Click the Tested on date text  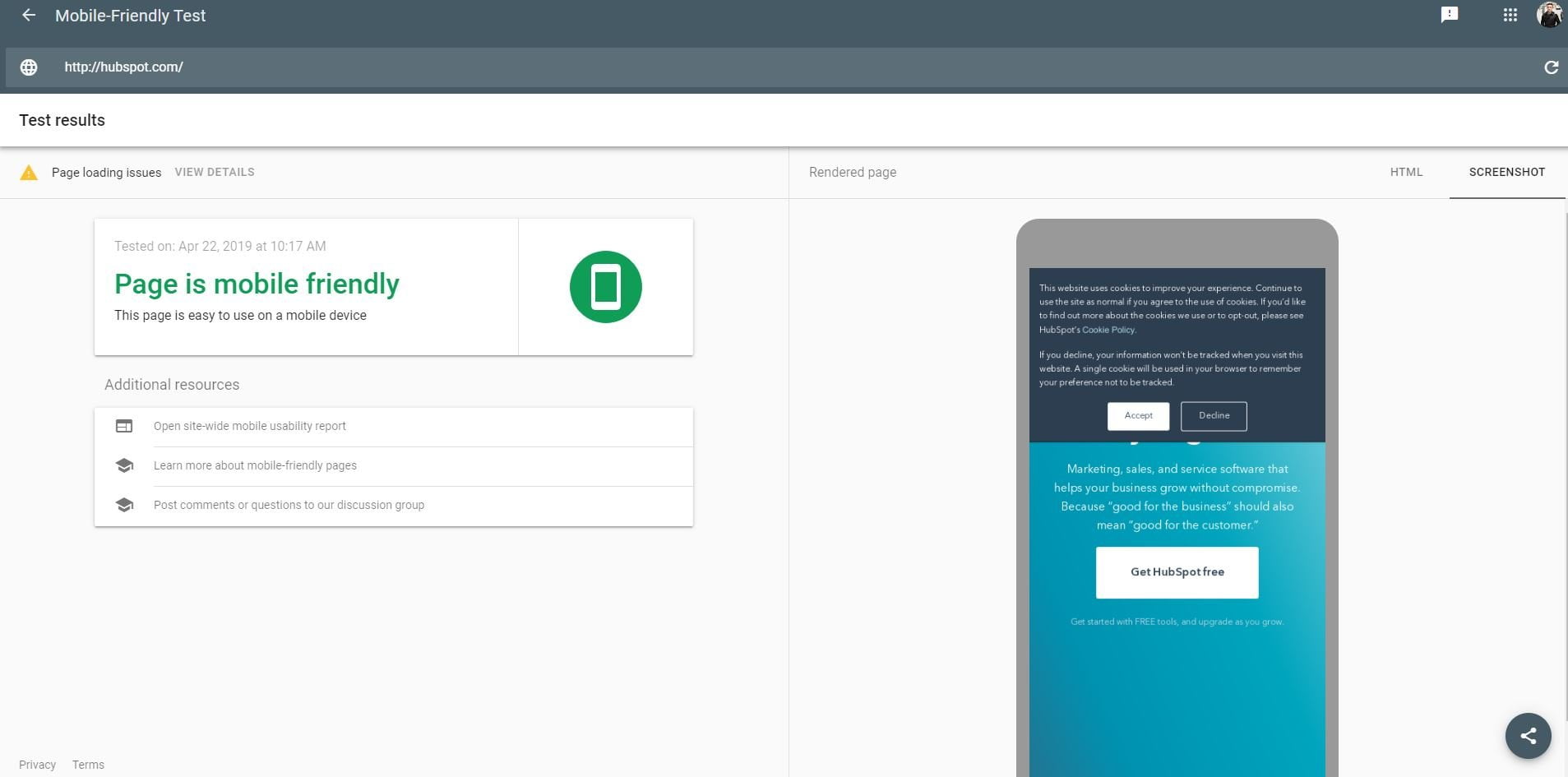[x=220, y=246]
